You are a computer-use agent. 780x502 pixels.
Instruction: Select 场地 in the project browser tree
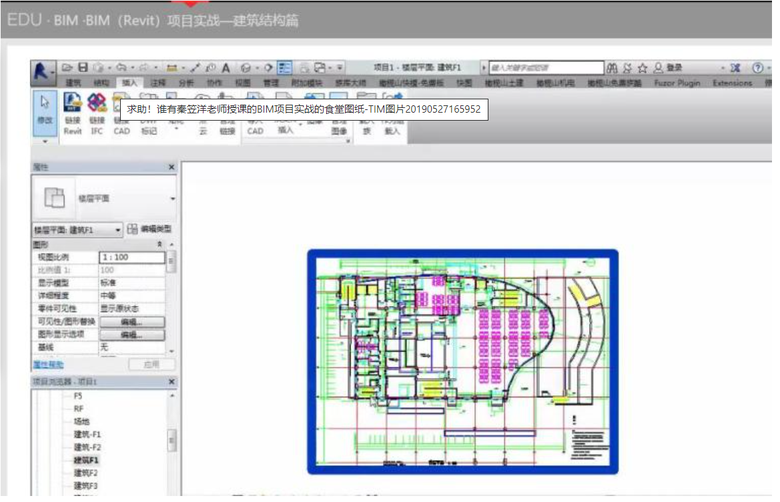83,421
